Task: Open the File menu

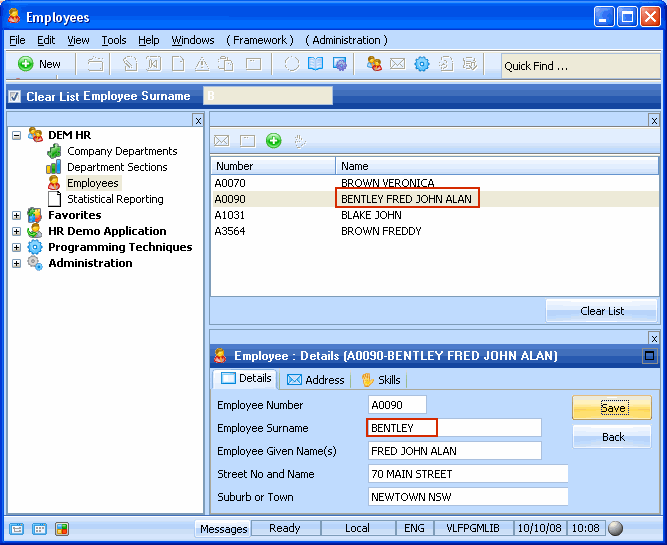Action: (x=17, y=40)
